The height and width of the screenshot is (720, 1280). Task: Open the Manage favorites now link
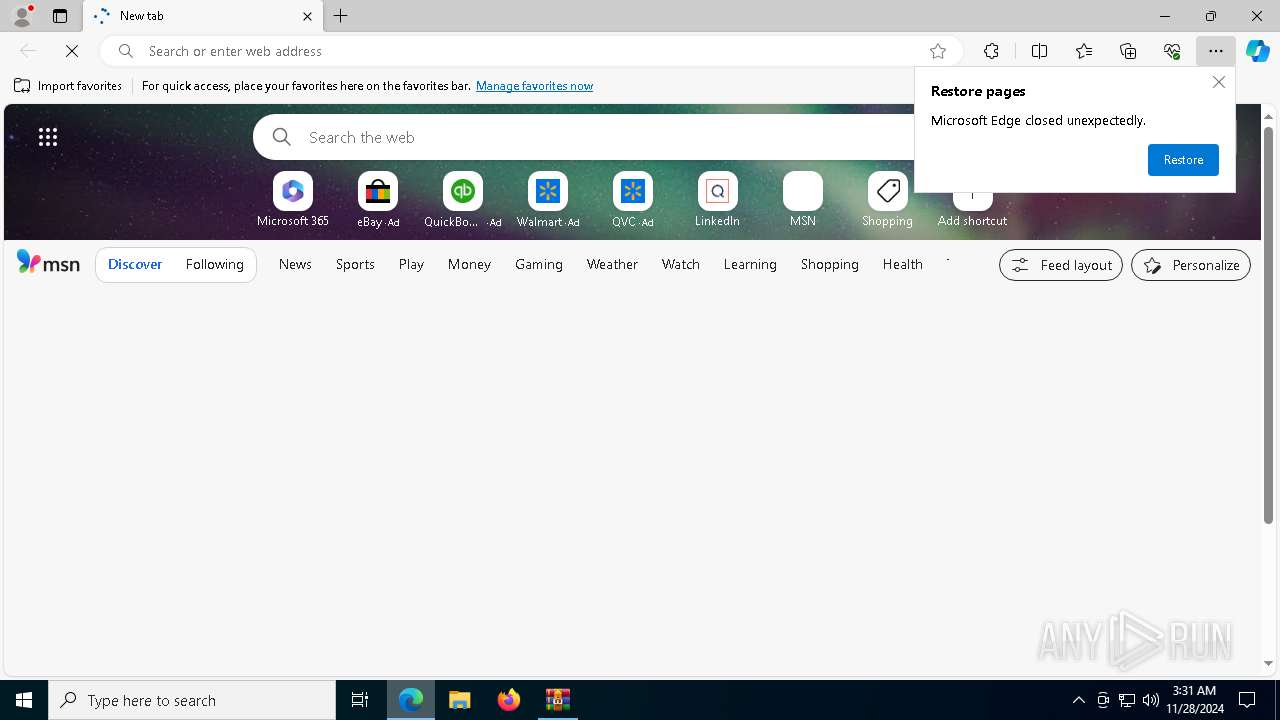point(534,86)
